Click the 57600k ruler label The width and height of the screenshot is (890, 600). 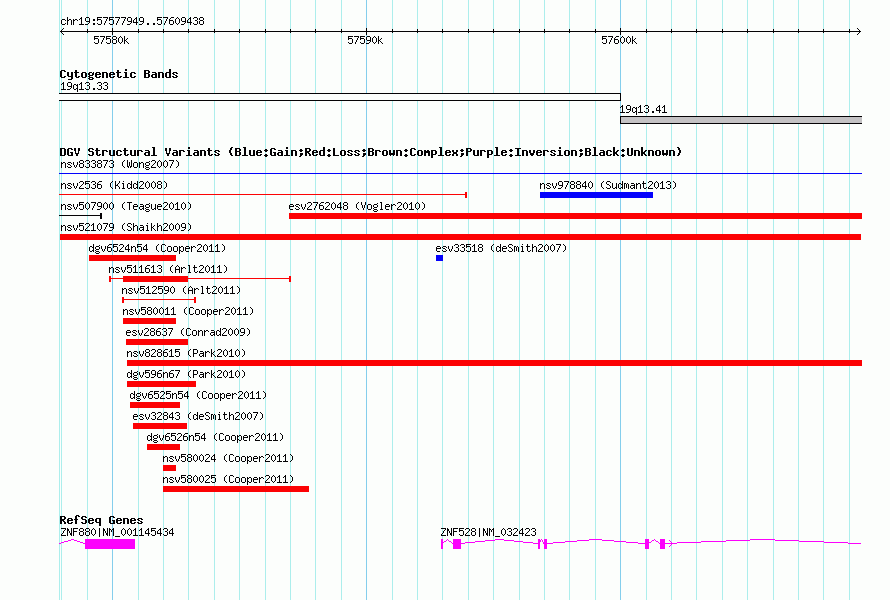pos(619,40)
